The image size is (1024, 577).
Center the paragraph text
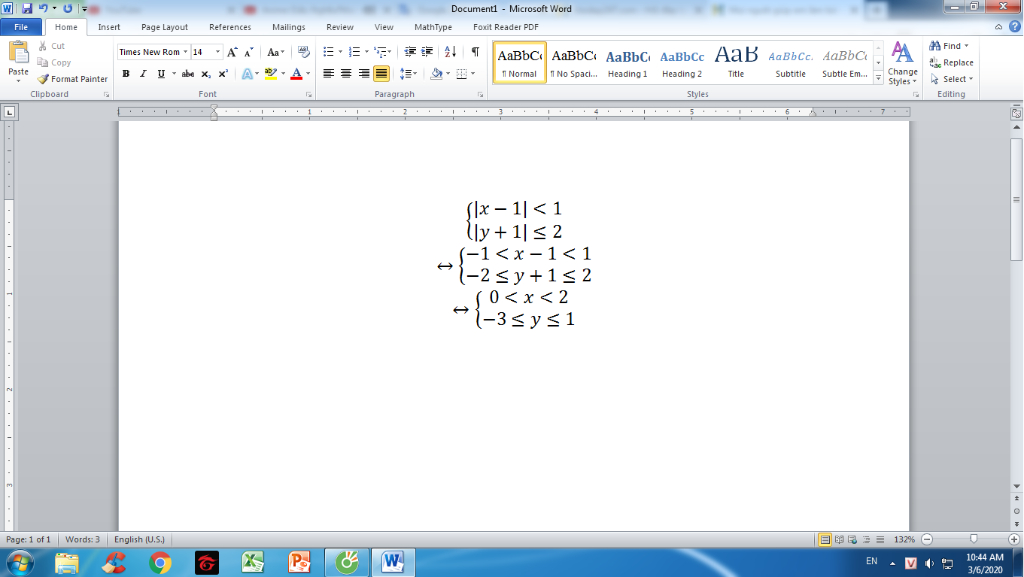point(346,74)
